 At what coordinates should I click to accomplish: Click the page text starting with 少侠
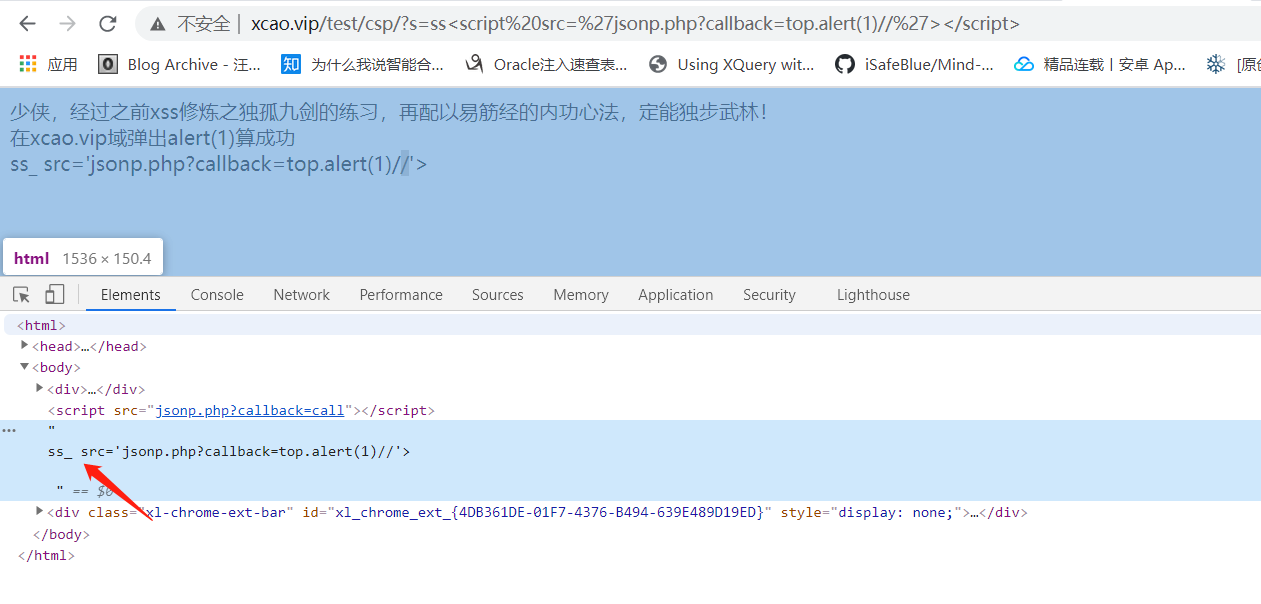click(x=389, y=112)
